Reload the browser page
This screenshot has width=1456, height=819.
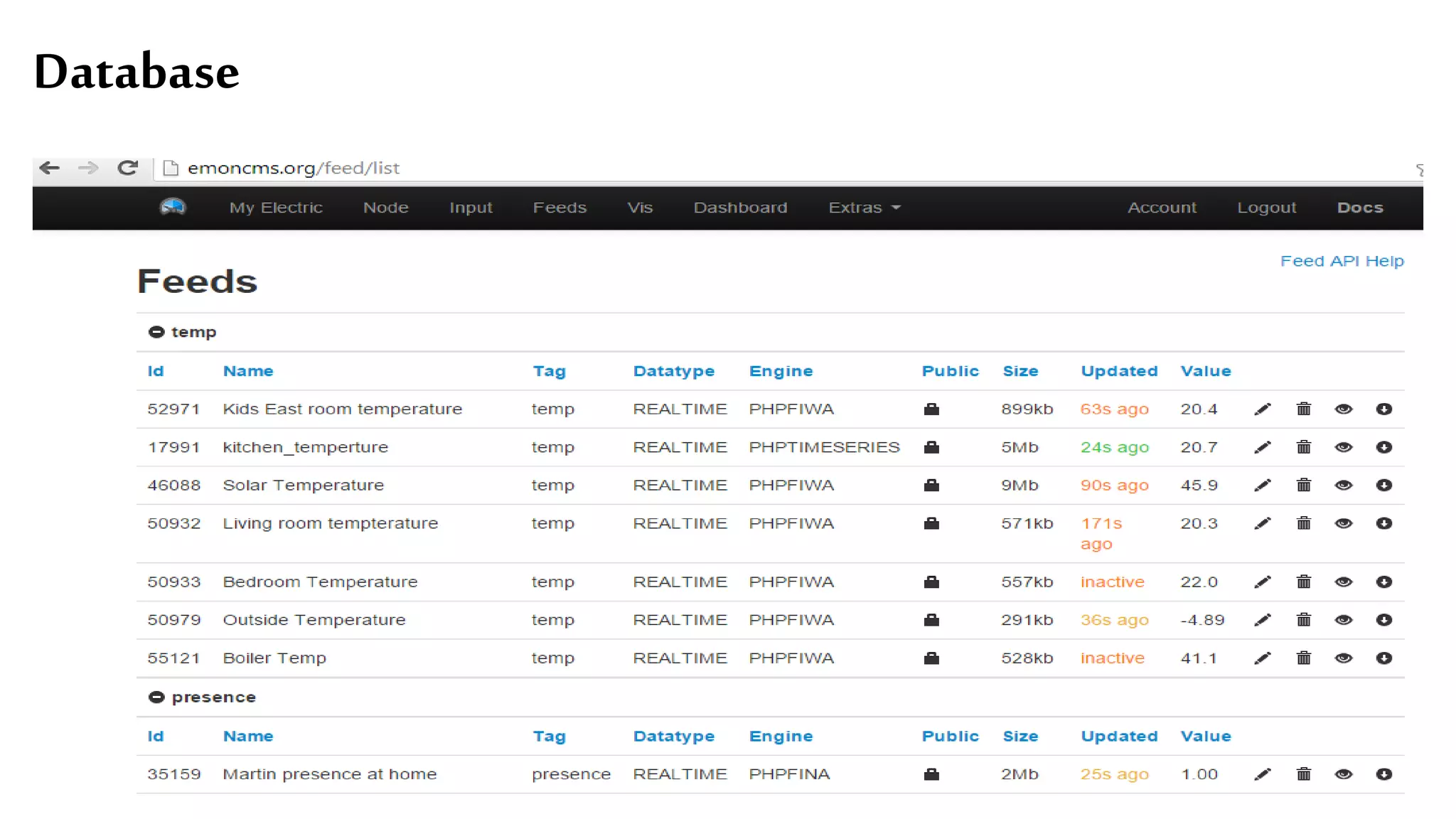[x=128, y=168]
